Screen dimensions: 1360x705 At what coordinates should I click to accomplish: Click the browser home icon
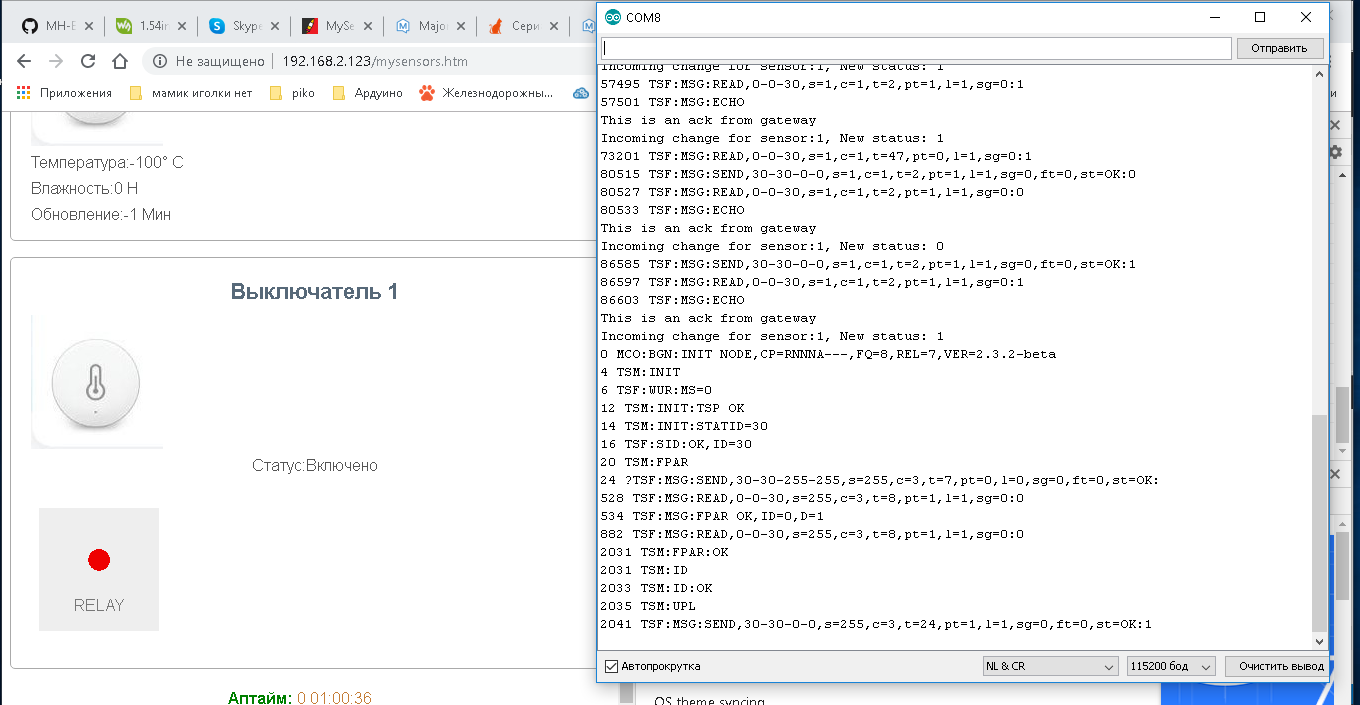120,61
